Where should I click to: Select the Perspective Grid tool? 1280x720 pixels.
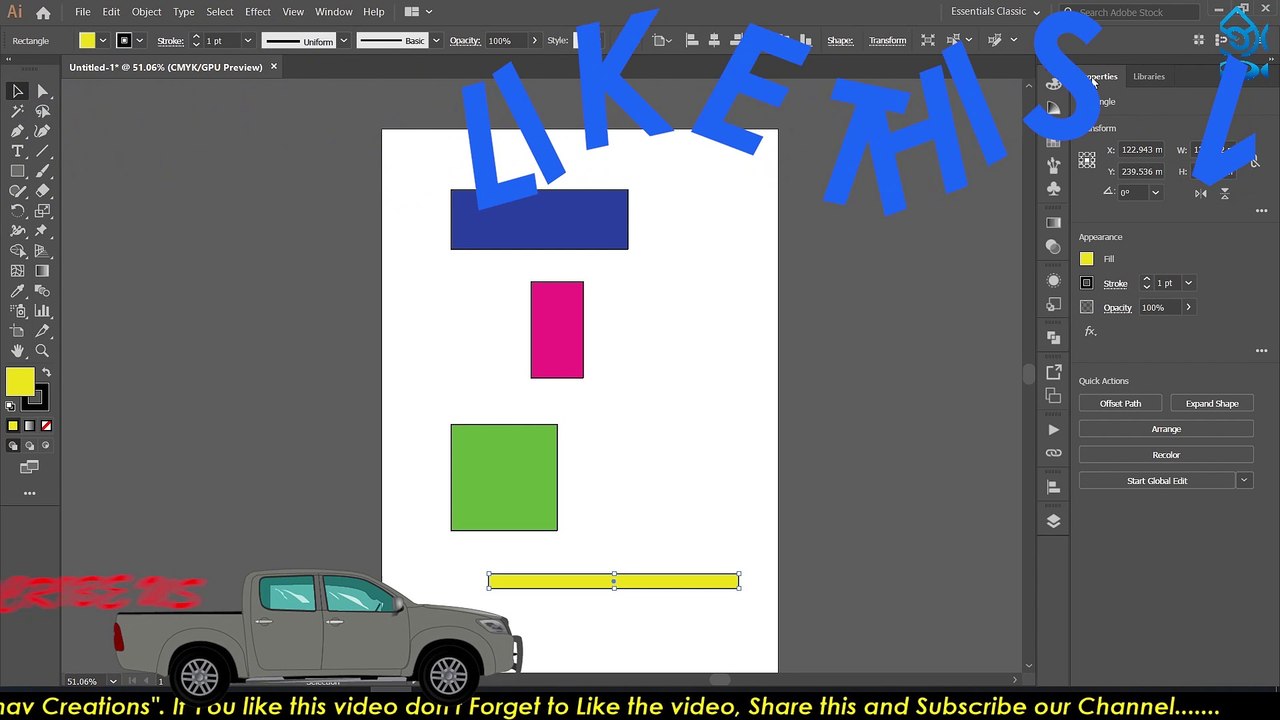[x=42, y=251]
